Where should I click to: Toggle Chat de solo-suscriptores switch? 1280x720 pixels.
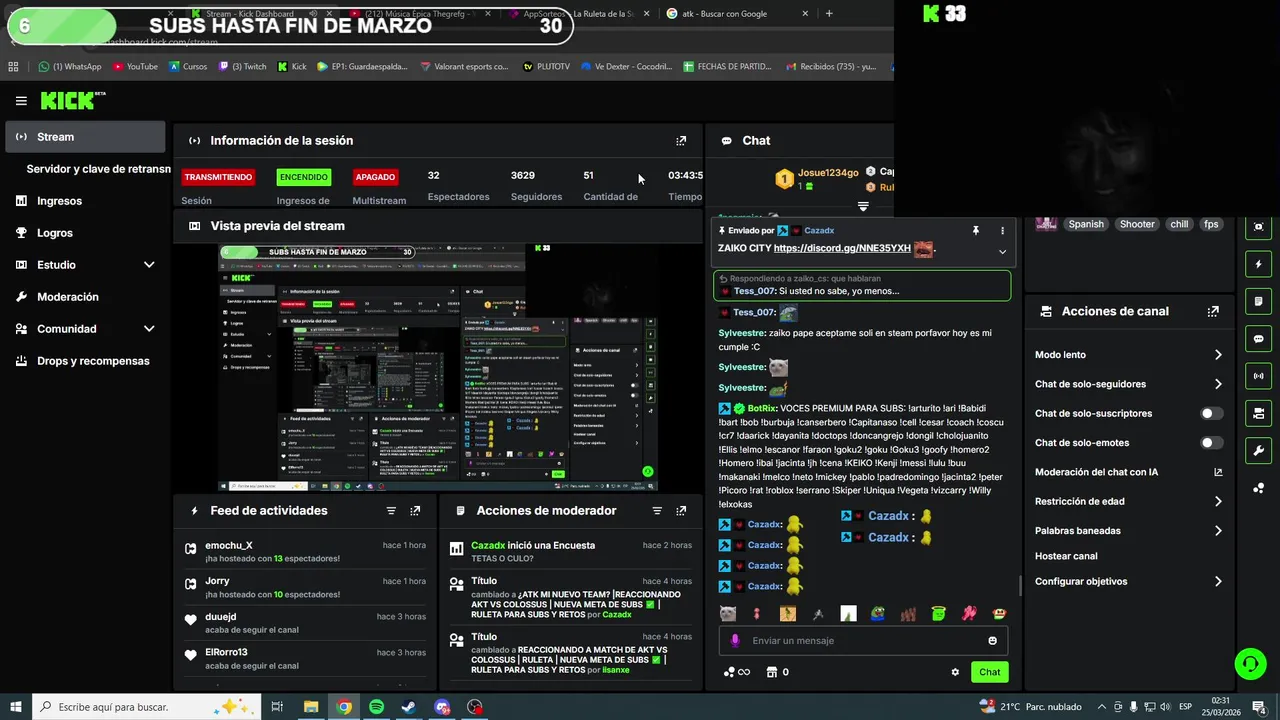(1211, 413)
